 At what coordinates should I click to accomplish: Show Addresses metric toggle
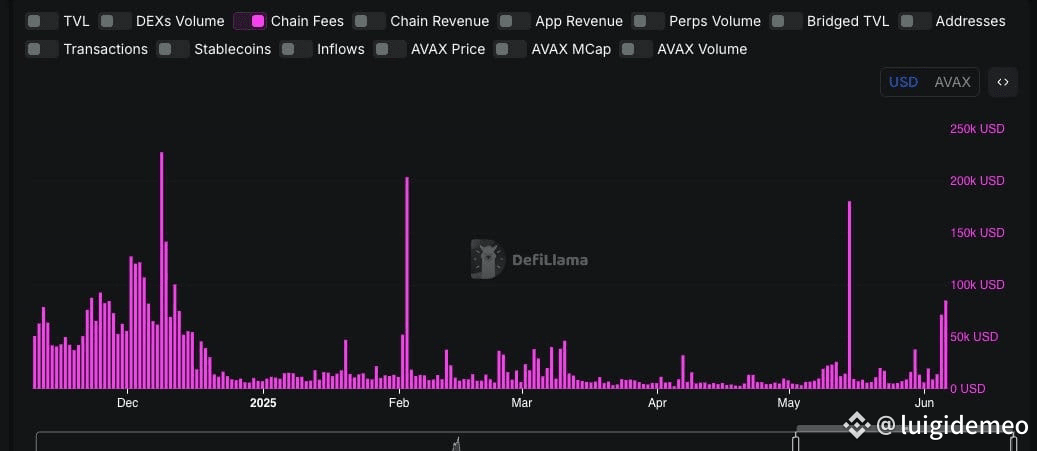(x=916, y=21)
